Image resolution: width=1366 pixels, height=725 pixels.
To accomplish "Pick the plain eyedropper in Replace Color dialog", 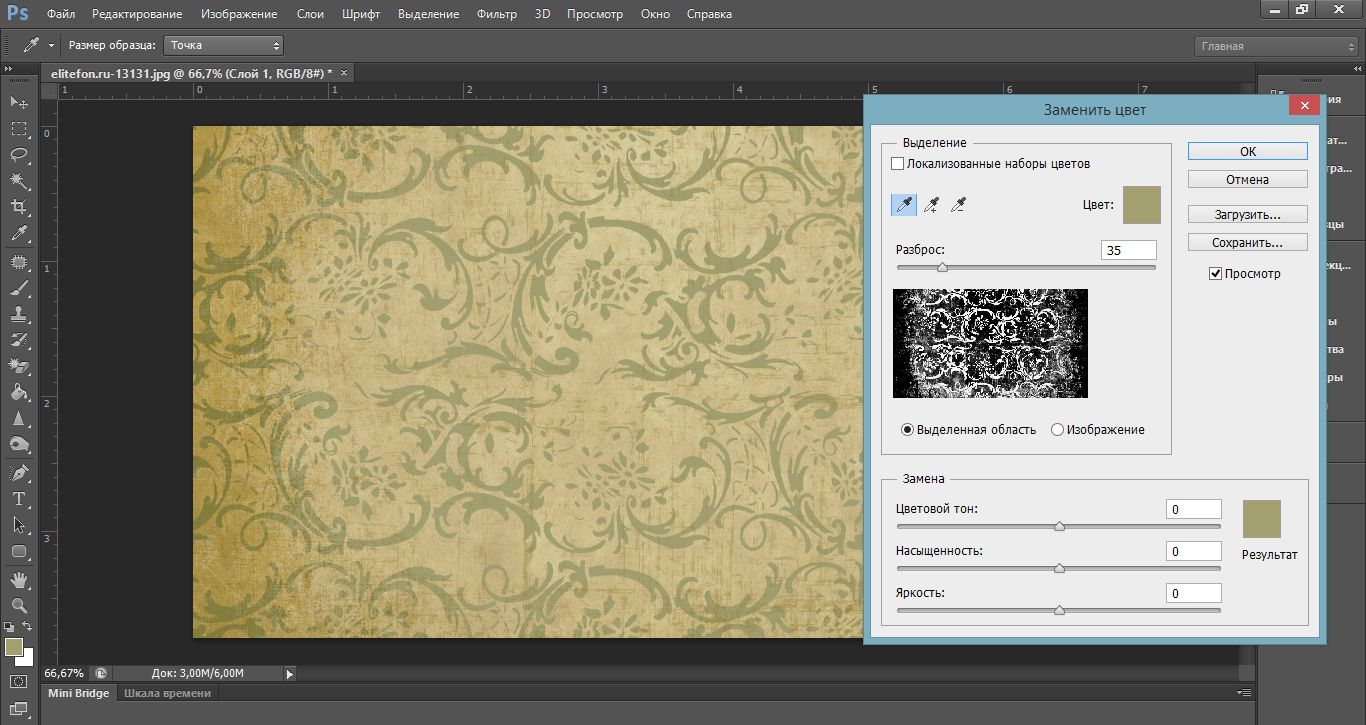I will tap(904, 205).
